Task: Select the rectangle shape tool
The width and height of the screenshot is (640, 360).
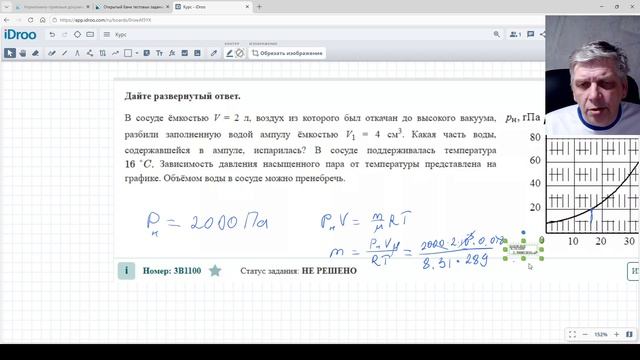Action: [x=128, y=53]
